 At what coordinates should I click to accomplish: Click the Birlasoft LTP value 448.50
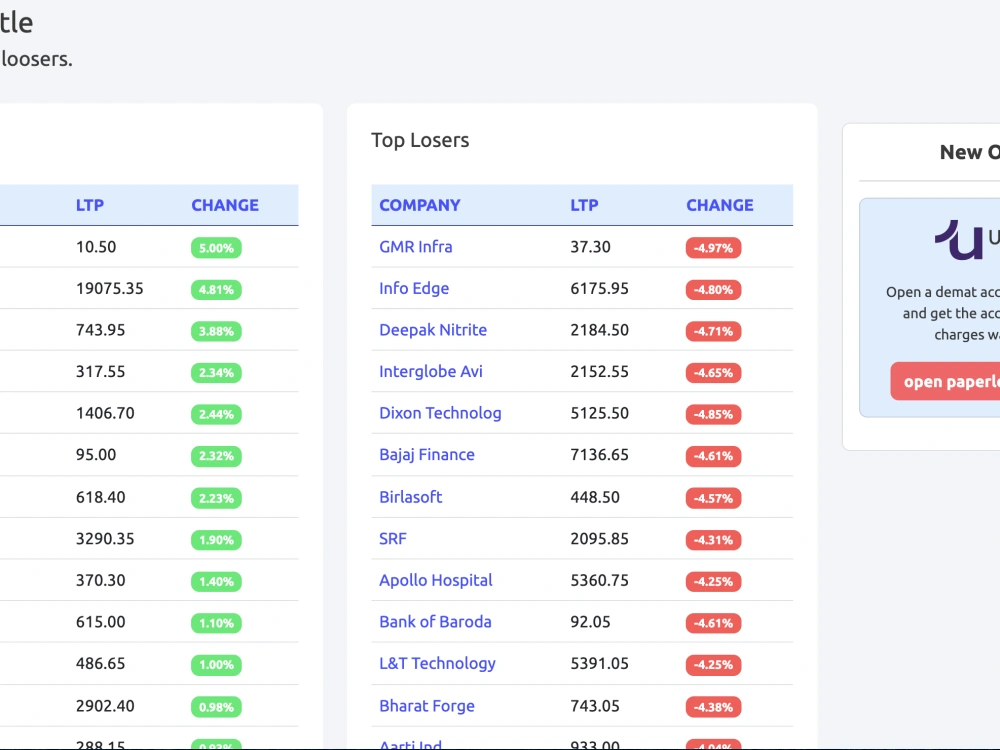(x=595, y=497)
